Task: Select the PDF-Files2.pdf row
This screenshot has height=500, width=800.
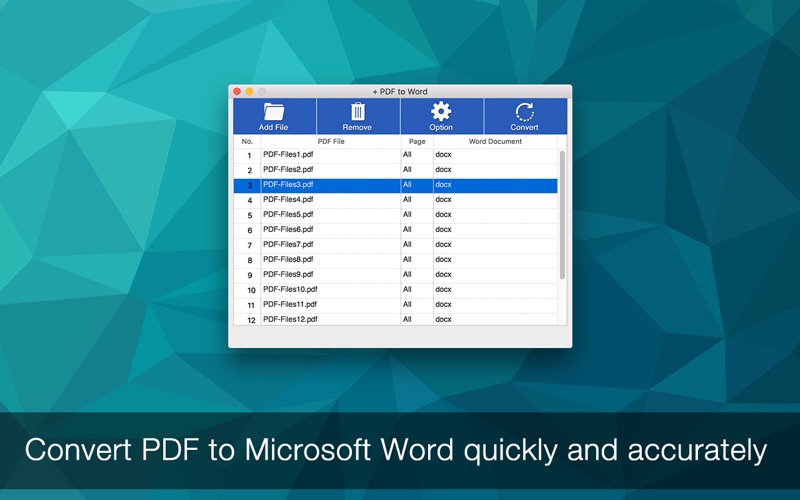Action: (x=395, y=170)
